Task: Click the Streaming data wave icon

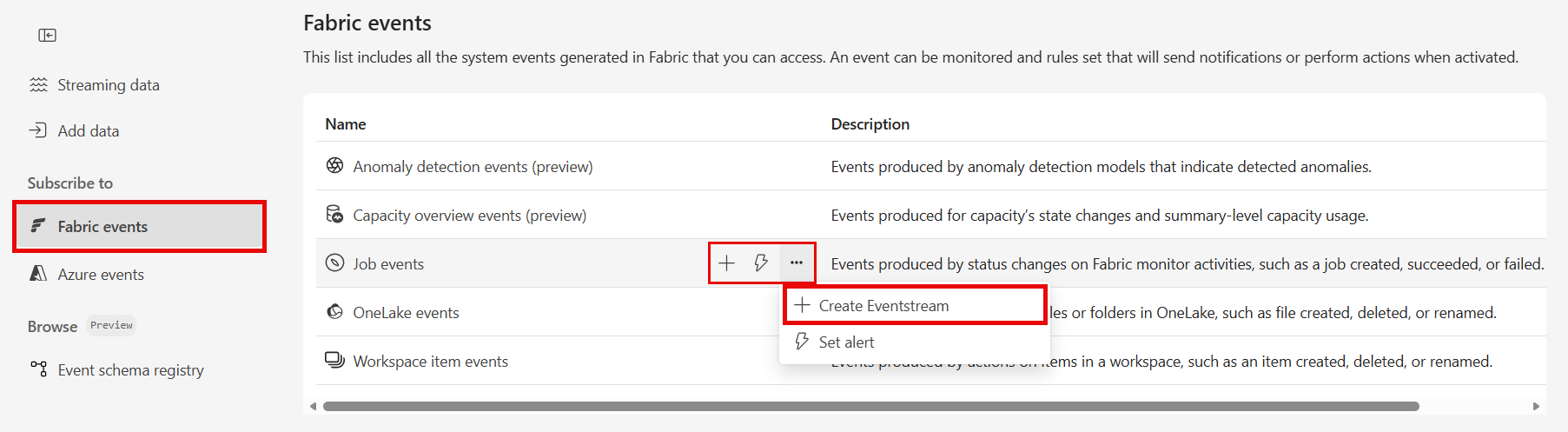Action: [38, 85]
